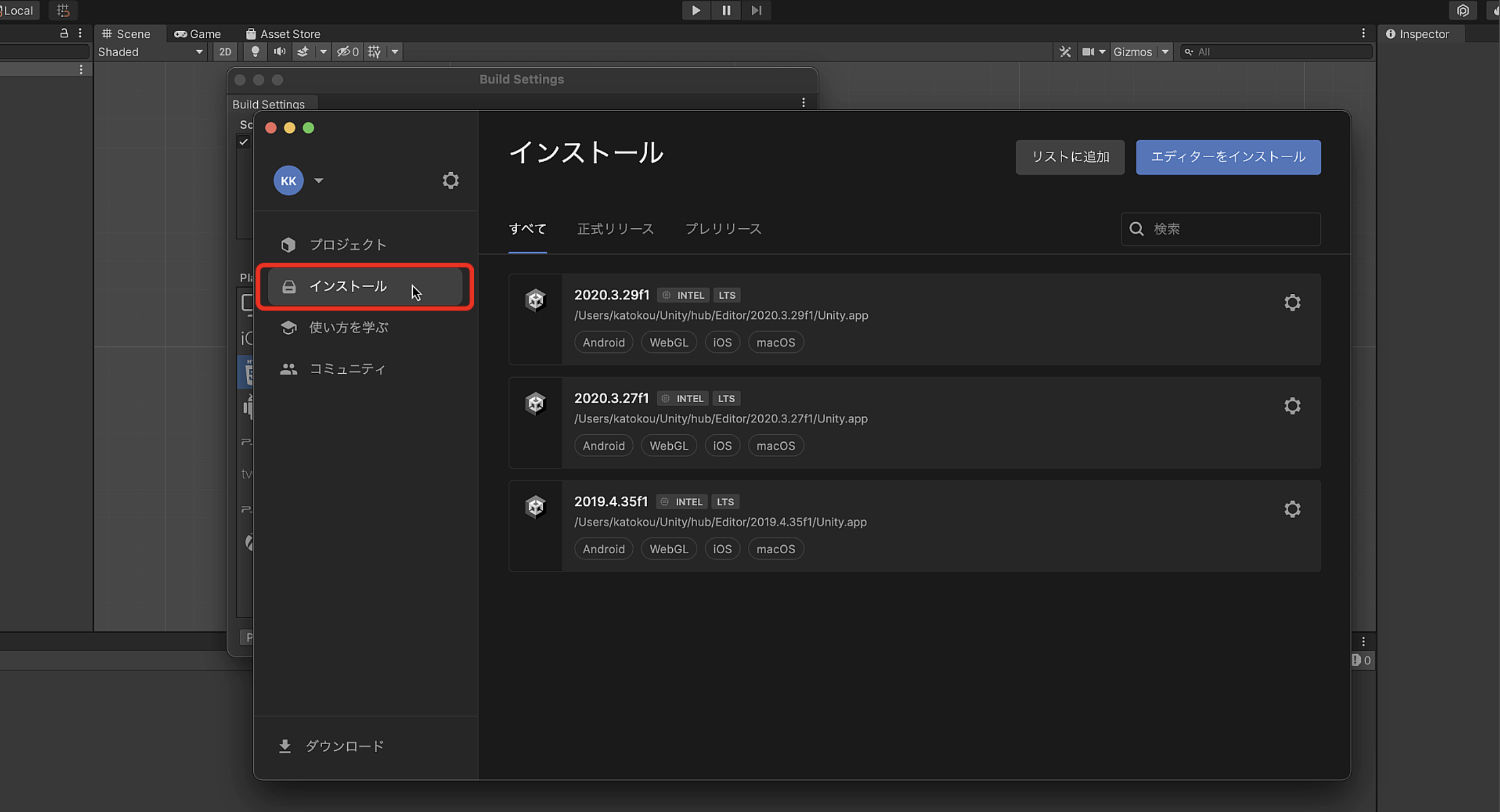Select the すべて tab
The height and width of the screenshot is (812, 1500).
point(527,229)
